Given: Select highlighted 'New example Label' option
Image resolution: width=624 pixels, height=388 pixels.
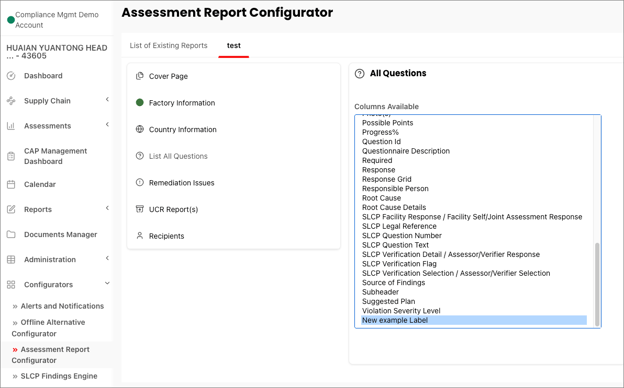Looking at the screenshot, I should click(474, 320).
